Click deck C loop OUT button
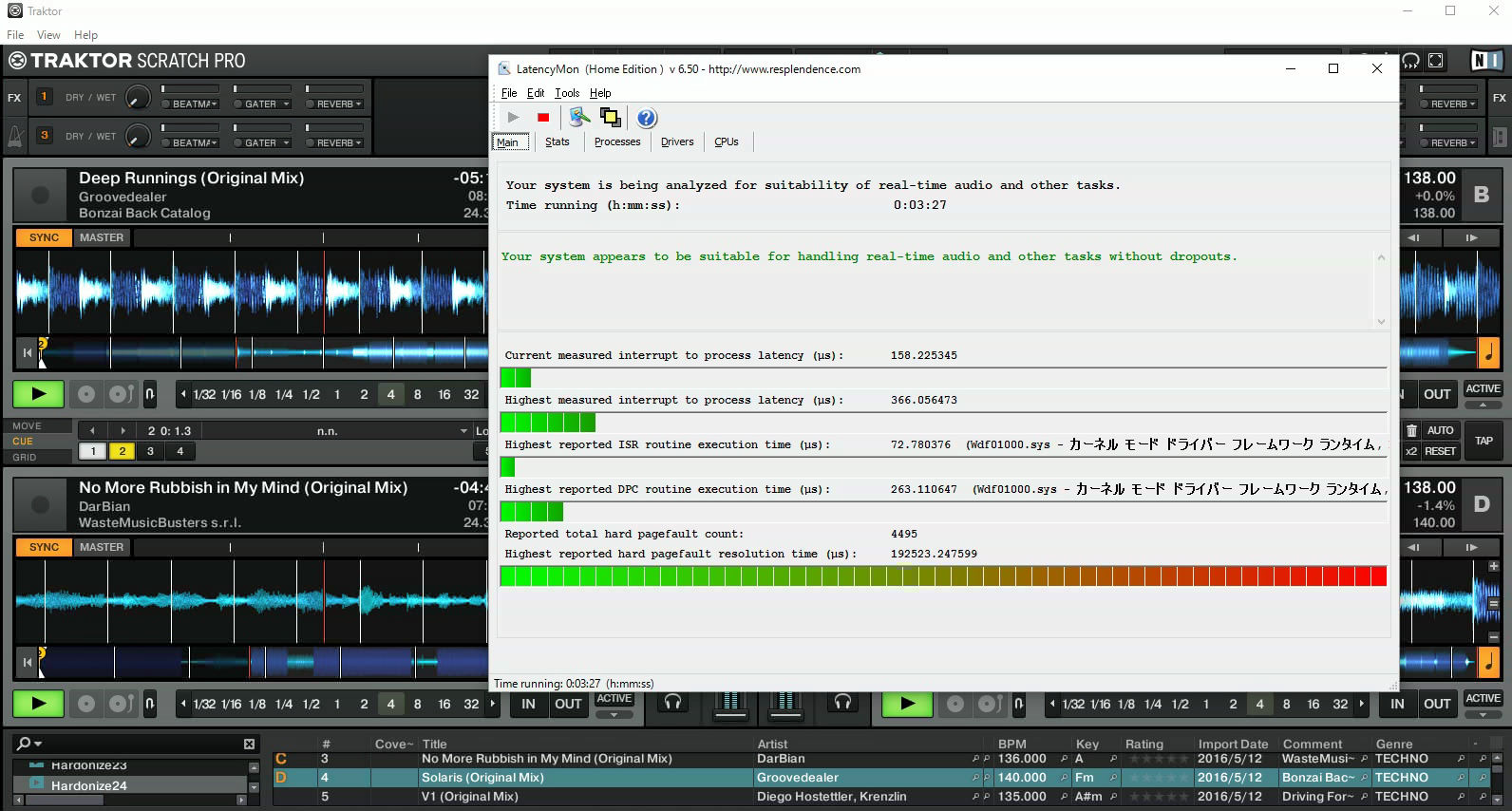 568,704
